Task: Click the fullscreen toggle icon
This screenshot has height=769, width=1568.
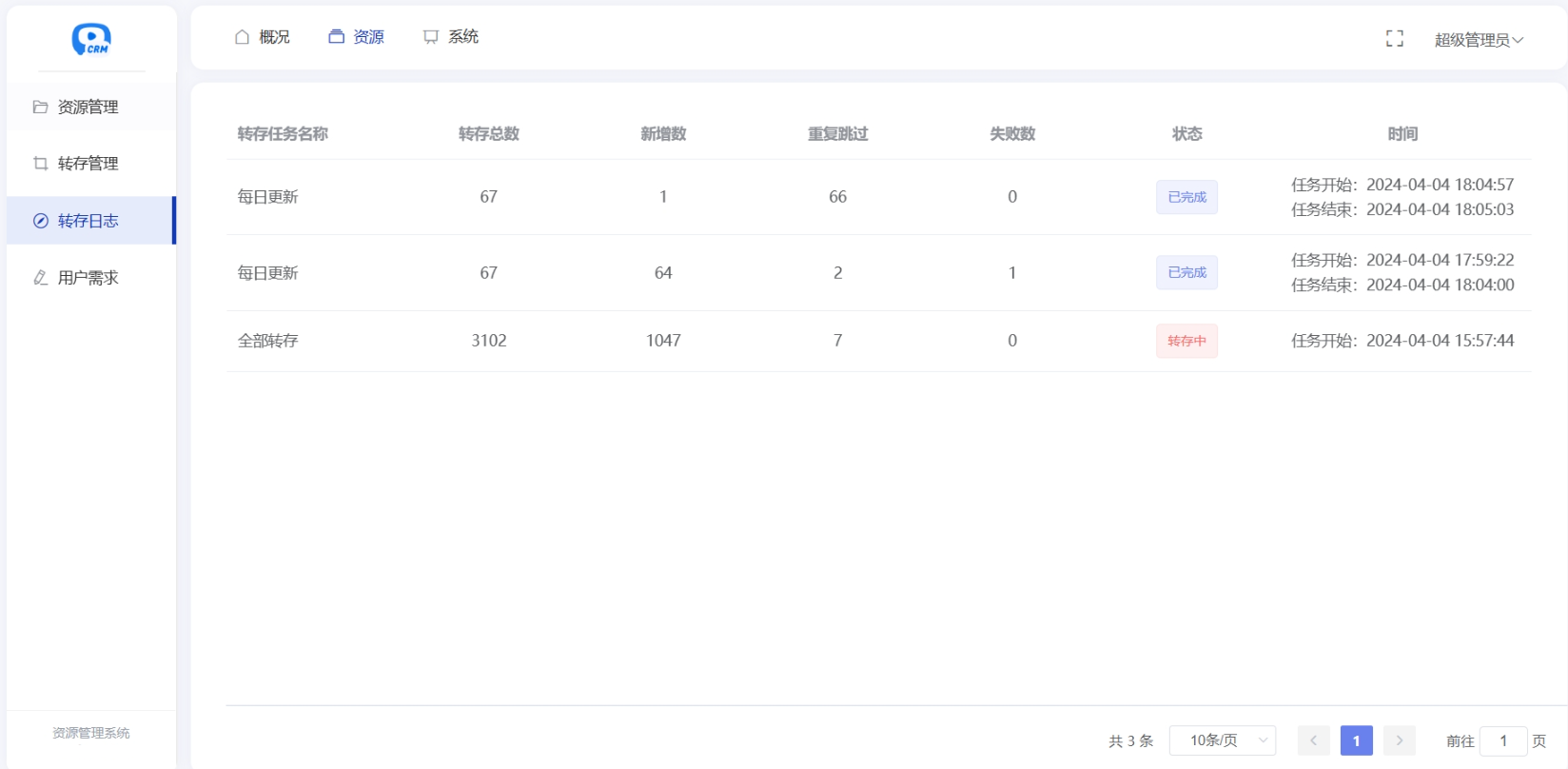Action: (x=1394, y=39)
